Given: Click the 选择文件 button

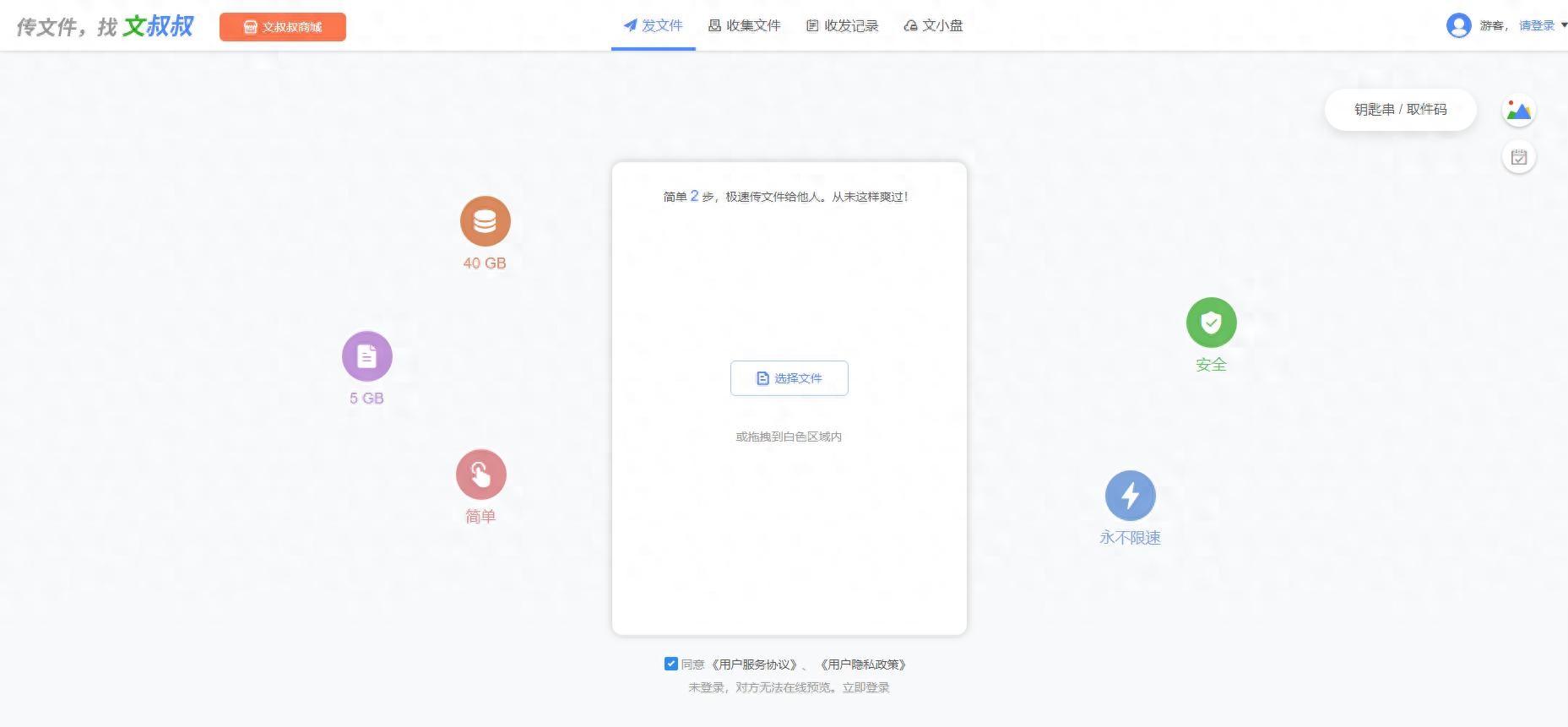Looking at the screenshot, I should coord(789,378).
